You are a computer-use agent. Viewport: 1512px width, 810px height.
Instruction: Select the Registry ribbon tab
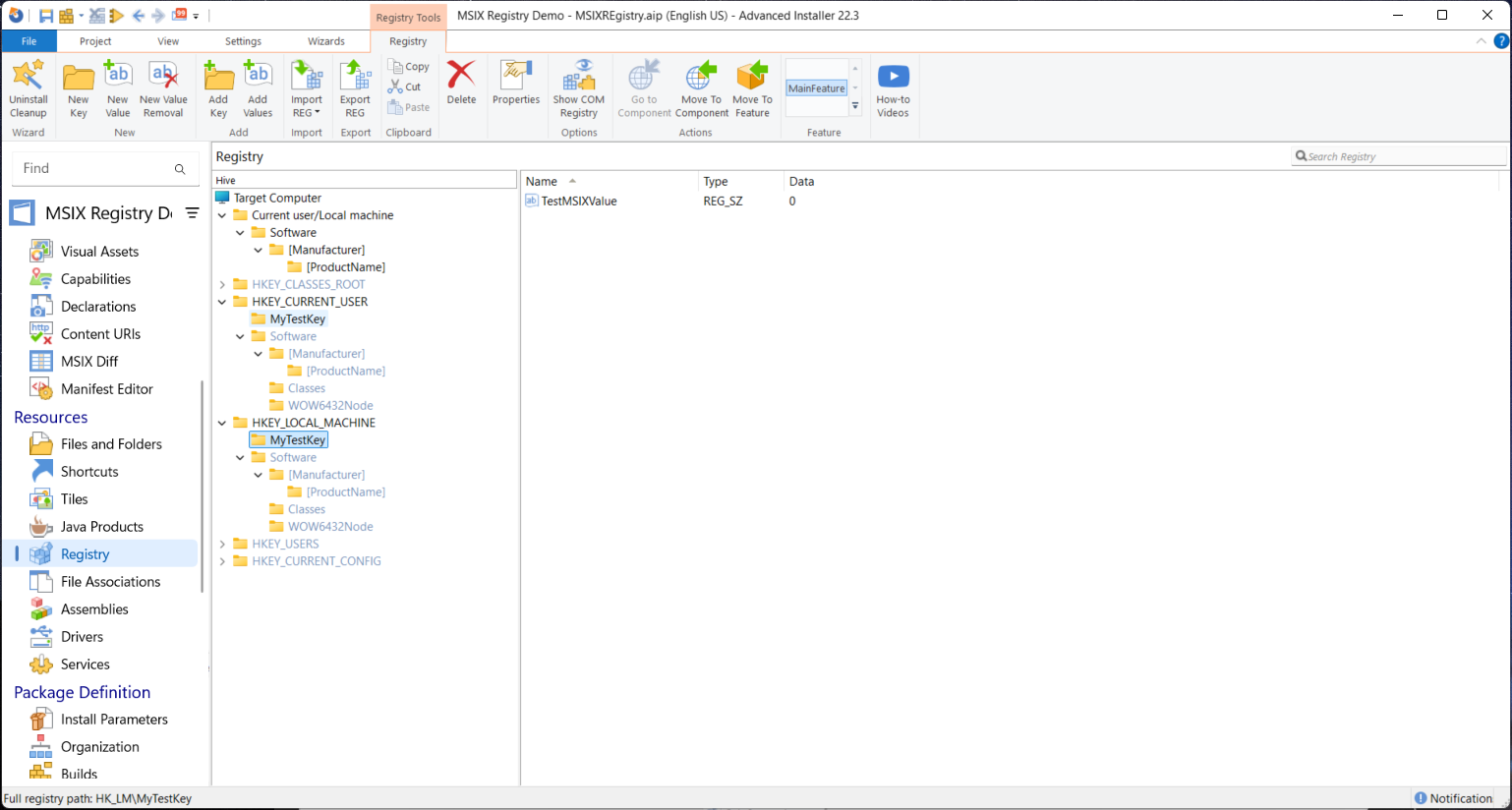click(x=408, y=41)
